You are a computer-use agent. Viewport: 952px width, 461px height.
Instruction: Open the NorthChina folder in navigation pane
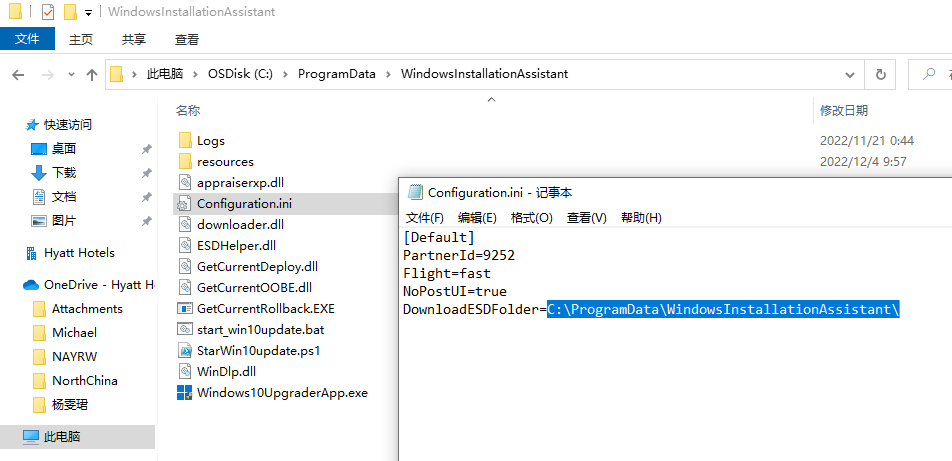[84, 381]
